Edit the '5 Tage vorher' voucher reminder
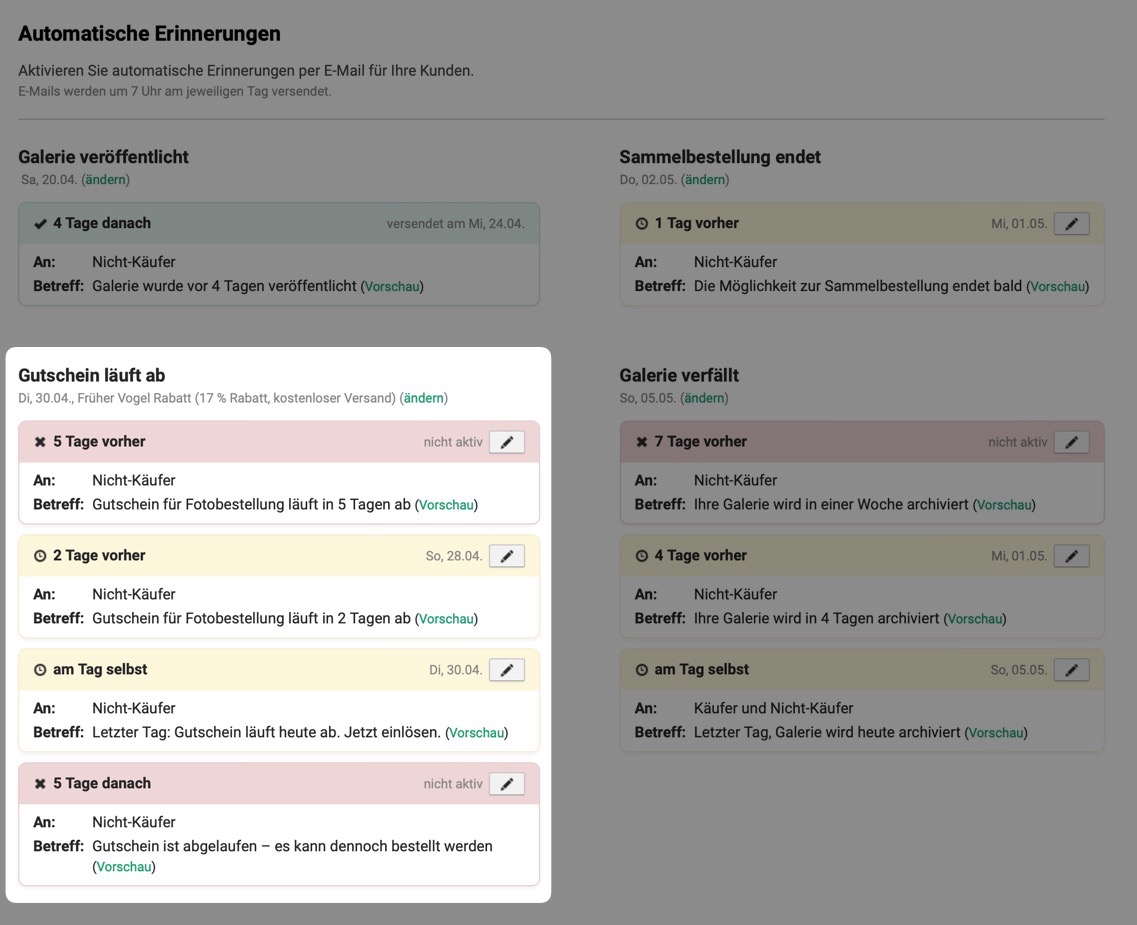The image size is (1137, 925). tap(506, 442)
